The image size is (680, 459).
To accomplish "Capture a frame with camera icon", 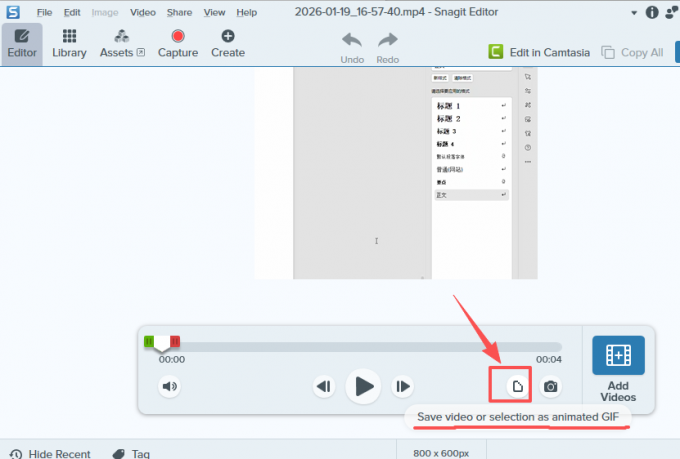I will pos(551,386).
